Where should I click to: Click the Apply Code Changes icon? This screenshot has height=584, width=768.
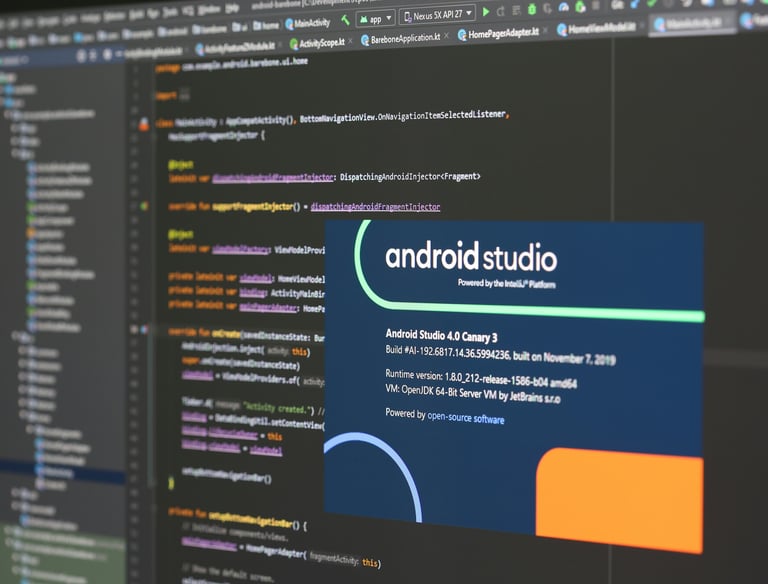coord(516,10)
